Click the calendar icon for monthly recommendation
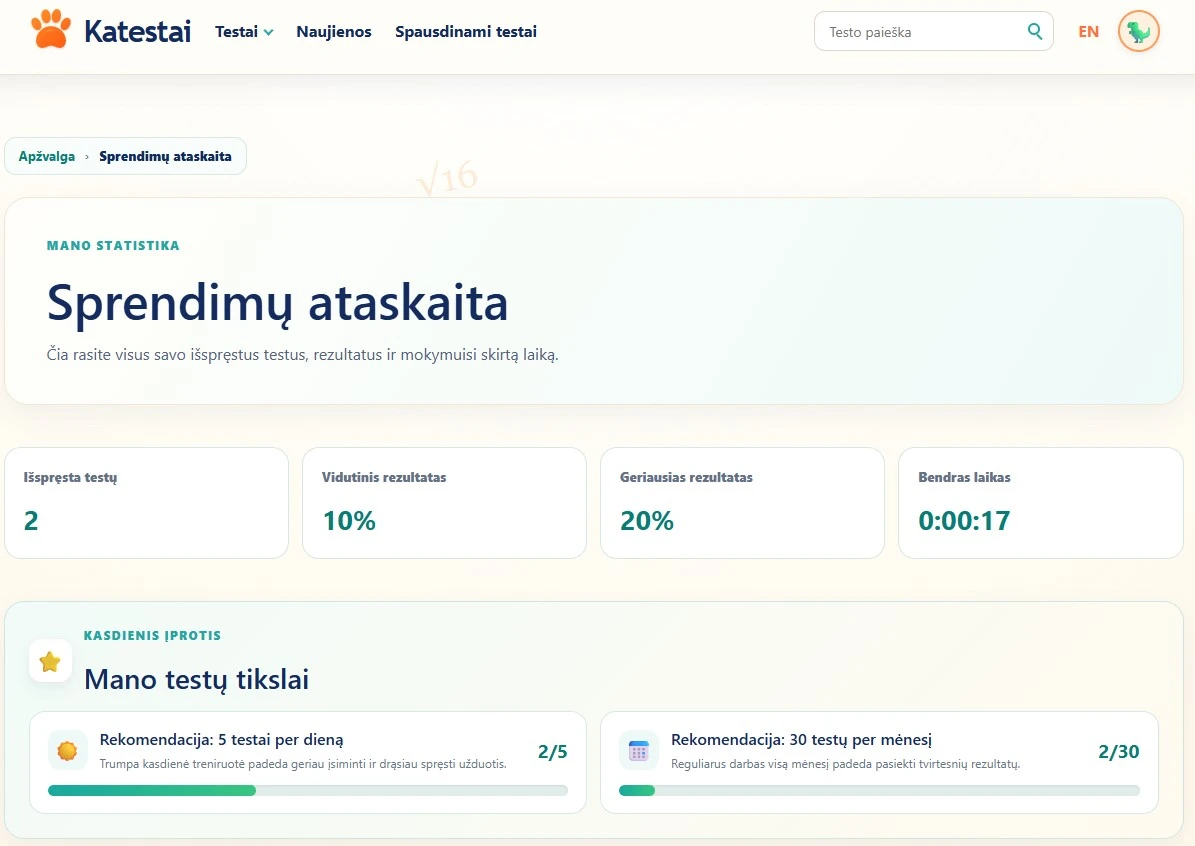 pyautogui.click(x=639, y=751)
